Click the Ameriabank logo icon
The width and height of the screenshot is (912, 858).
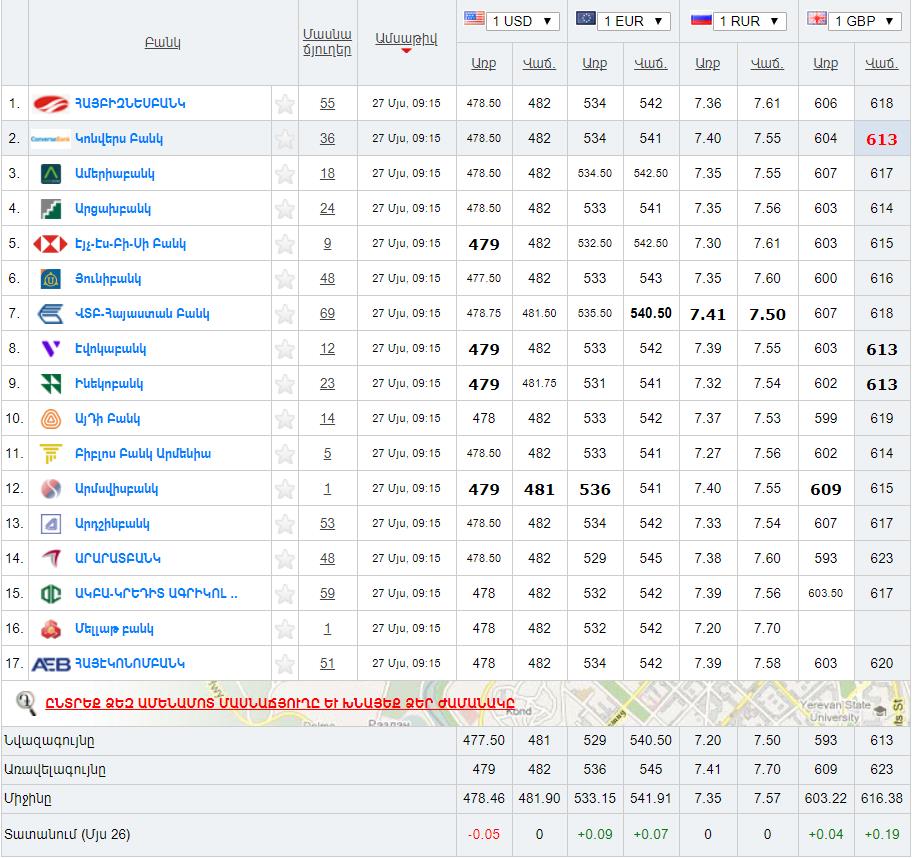(50, 174)
